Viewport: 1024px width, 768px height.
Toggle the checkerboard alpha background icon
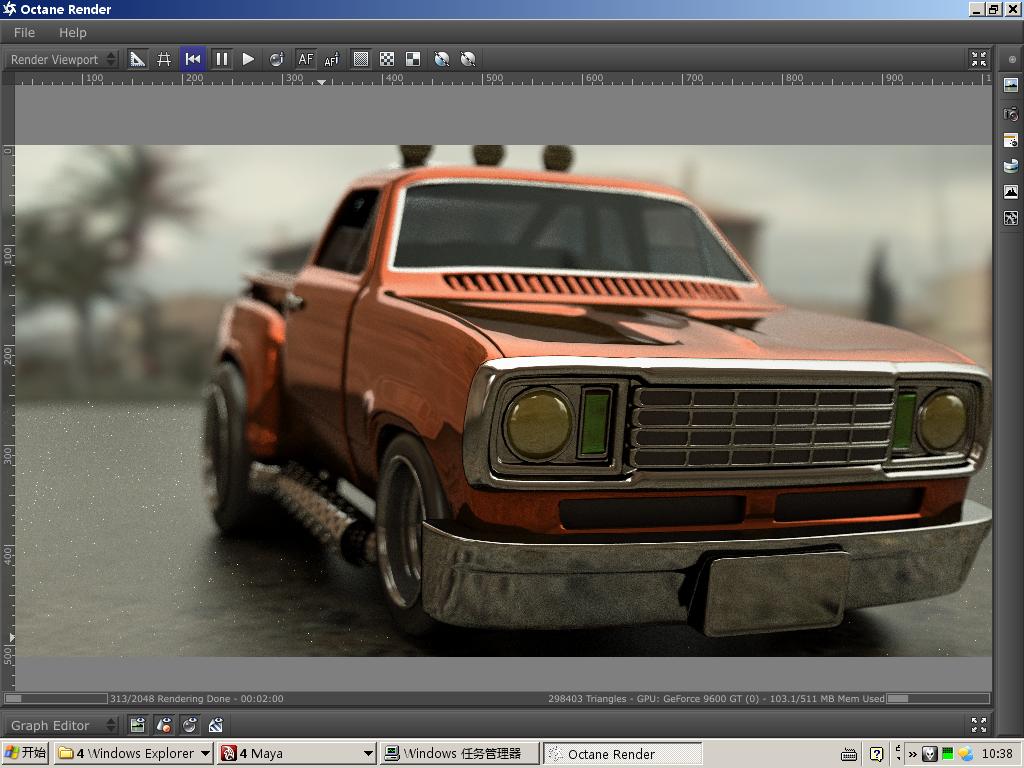coord(387,59)
